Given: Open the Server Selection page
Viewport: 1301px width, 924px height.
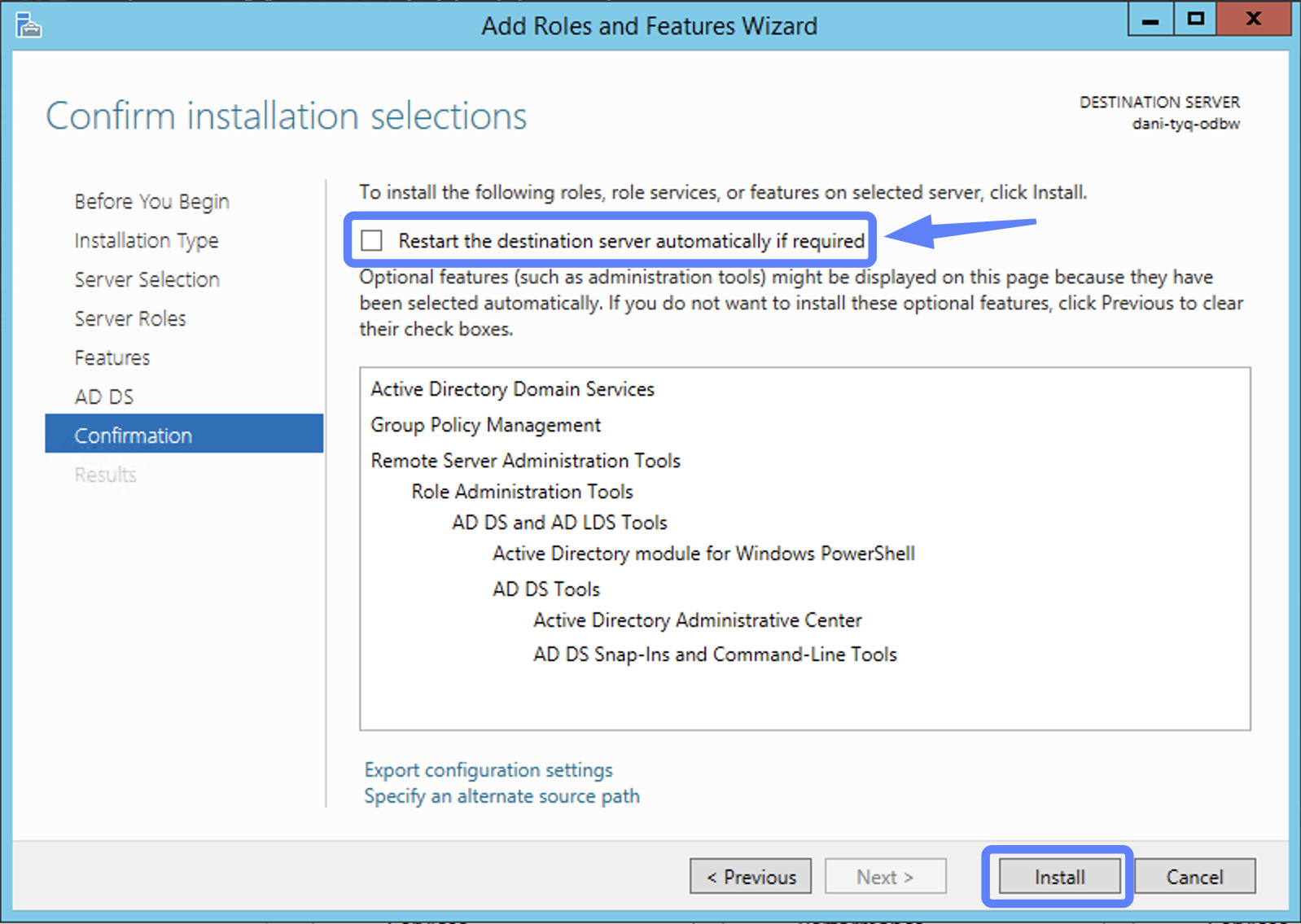Looking at the screenshot, I should (x=147, y=279).
